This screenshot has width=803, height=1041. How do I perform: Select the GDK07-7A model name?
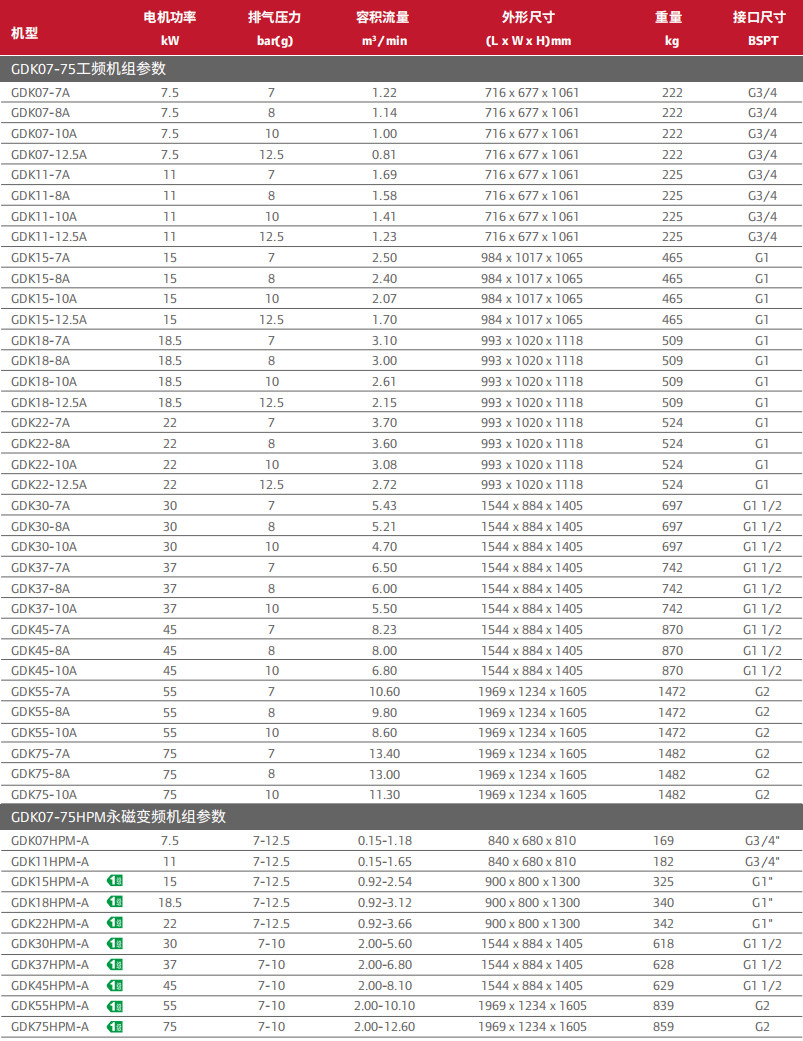41,92
